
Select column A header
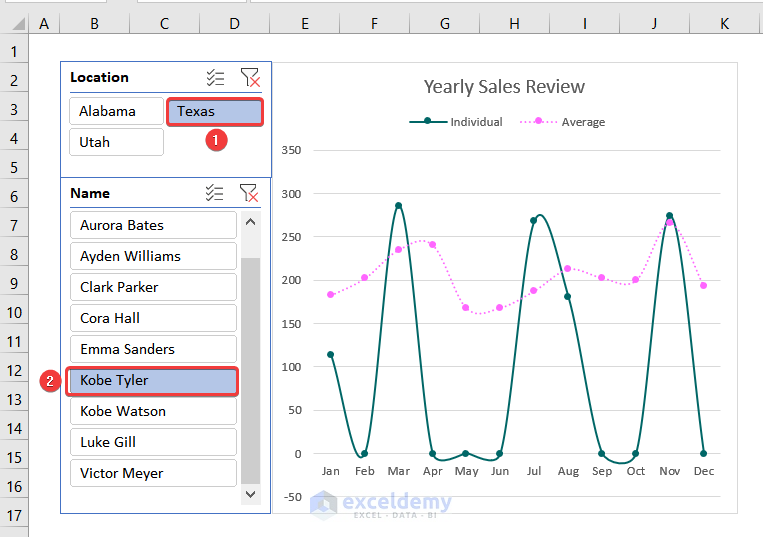click(44, 23)
